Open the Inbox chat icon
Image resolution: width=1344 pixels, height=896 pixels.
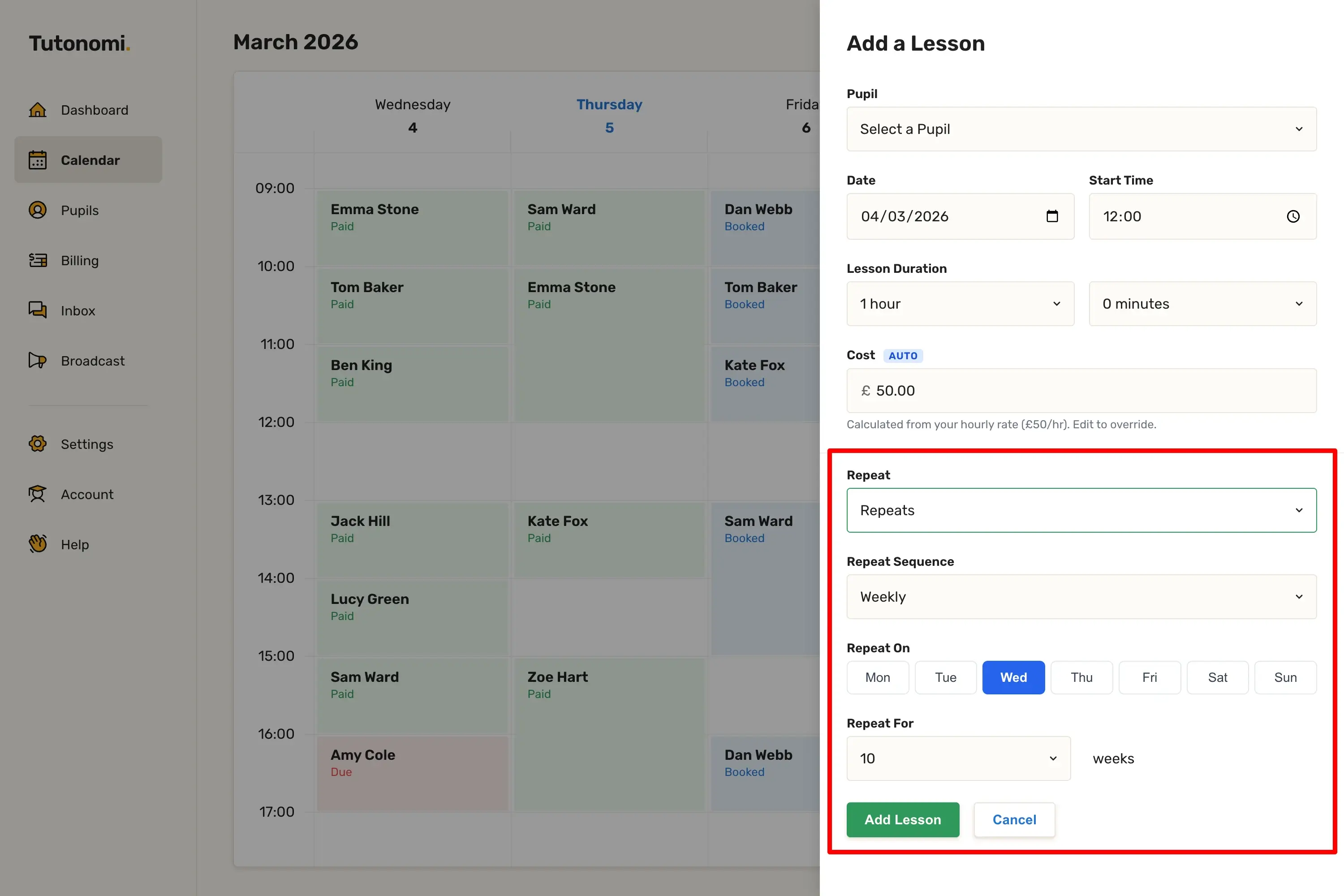point(38,310)
